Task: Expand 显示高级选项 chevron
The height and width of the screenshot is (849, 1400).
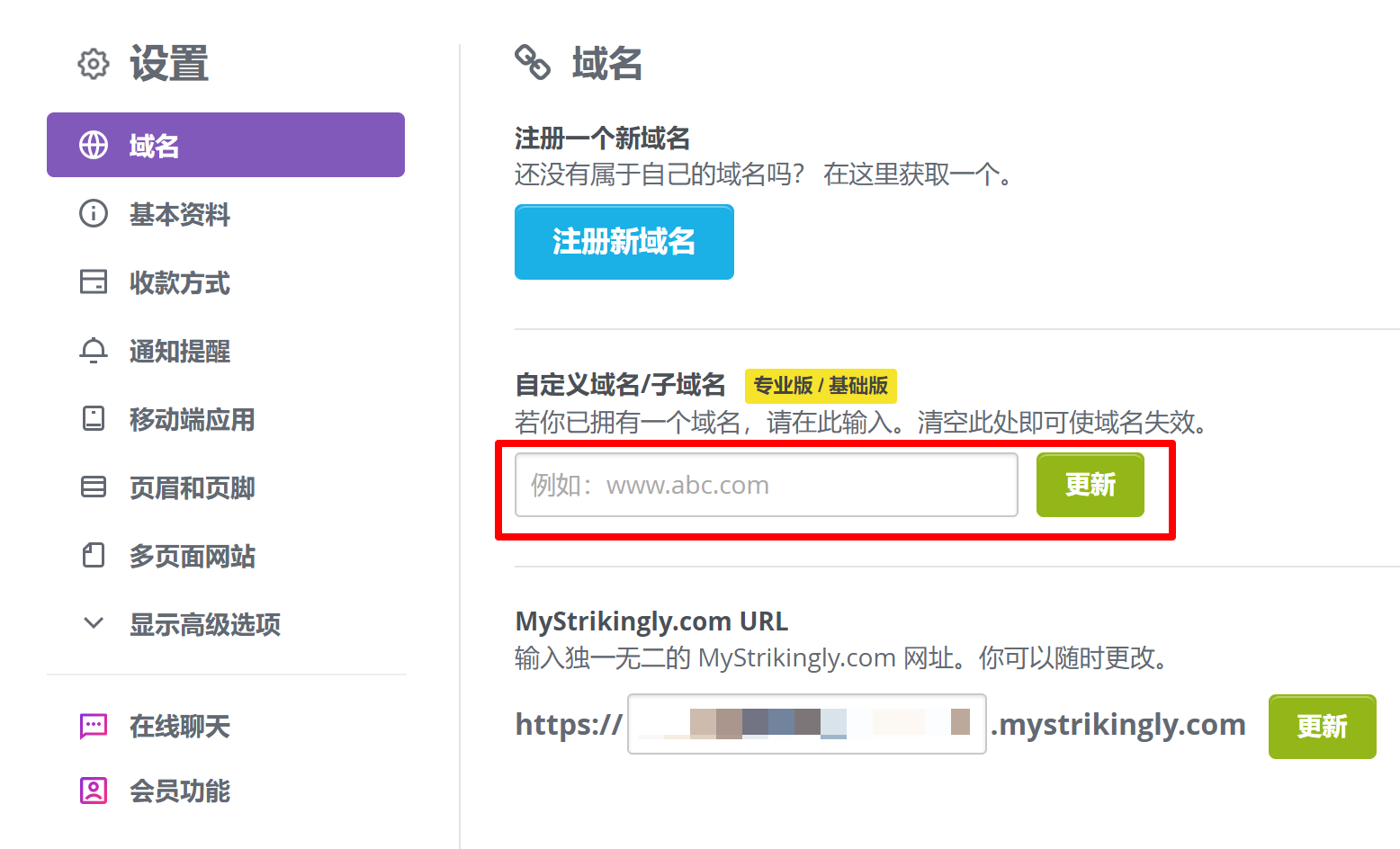Action: [x=94, y=622]
